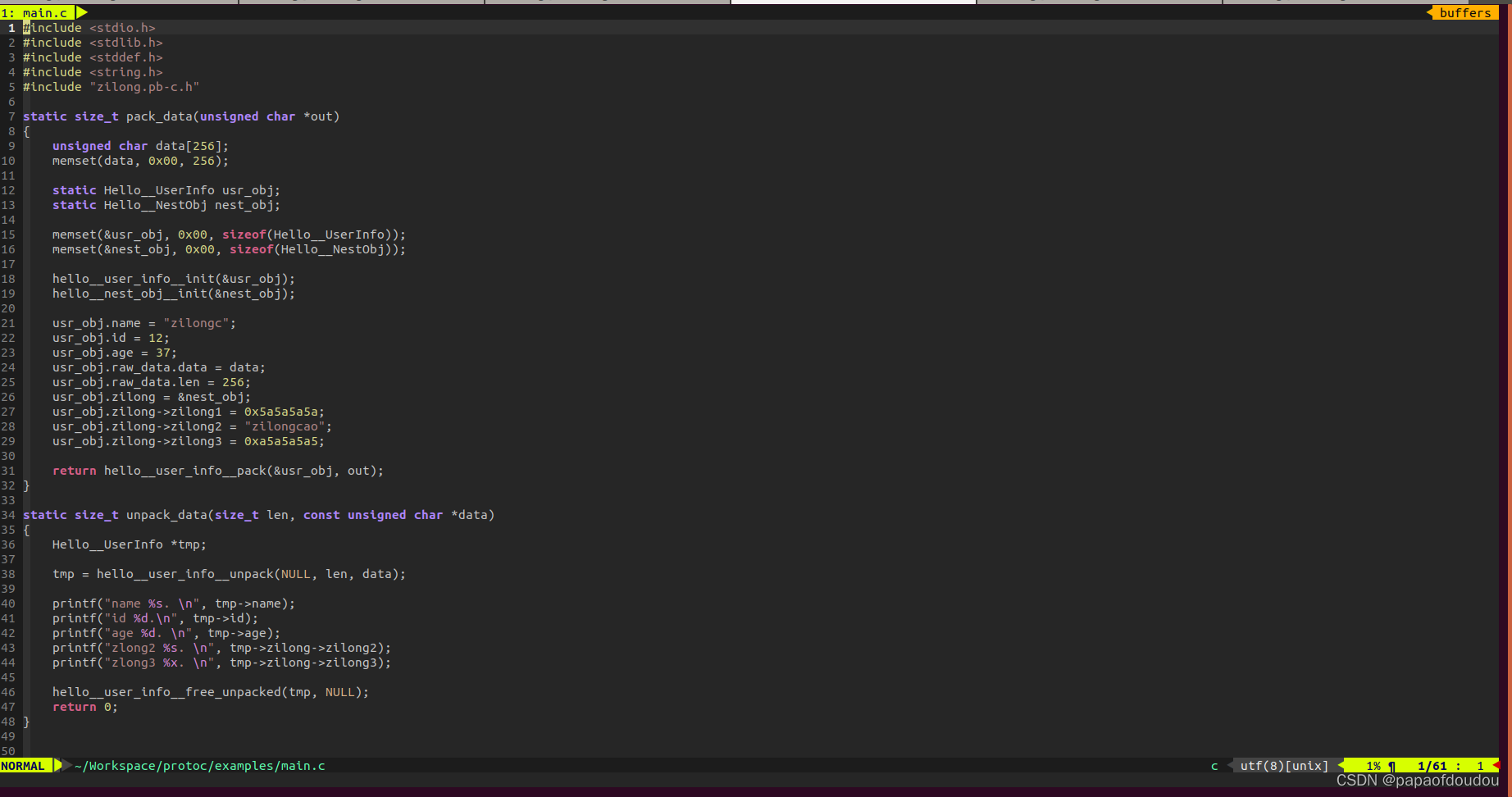Image resolution: width=1512 pixels, height=797 pixels.
Task: Click the Hello__UserInfo usr_obj declaration
Action: tap(166, 190)
